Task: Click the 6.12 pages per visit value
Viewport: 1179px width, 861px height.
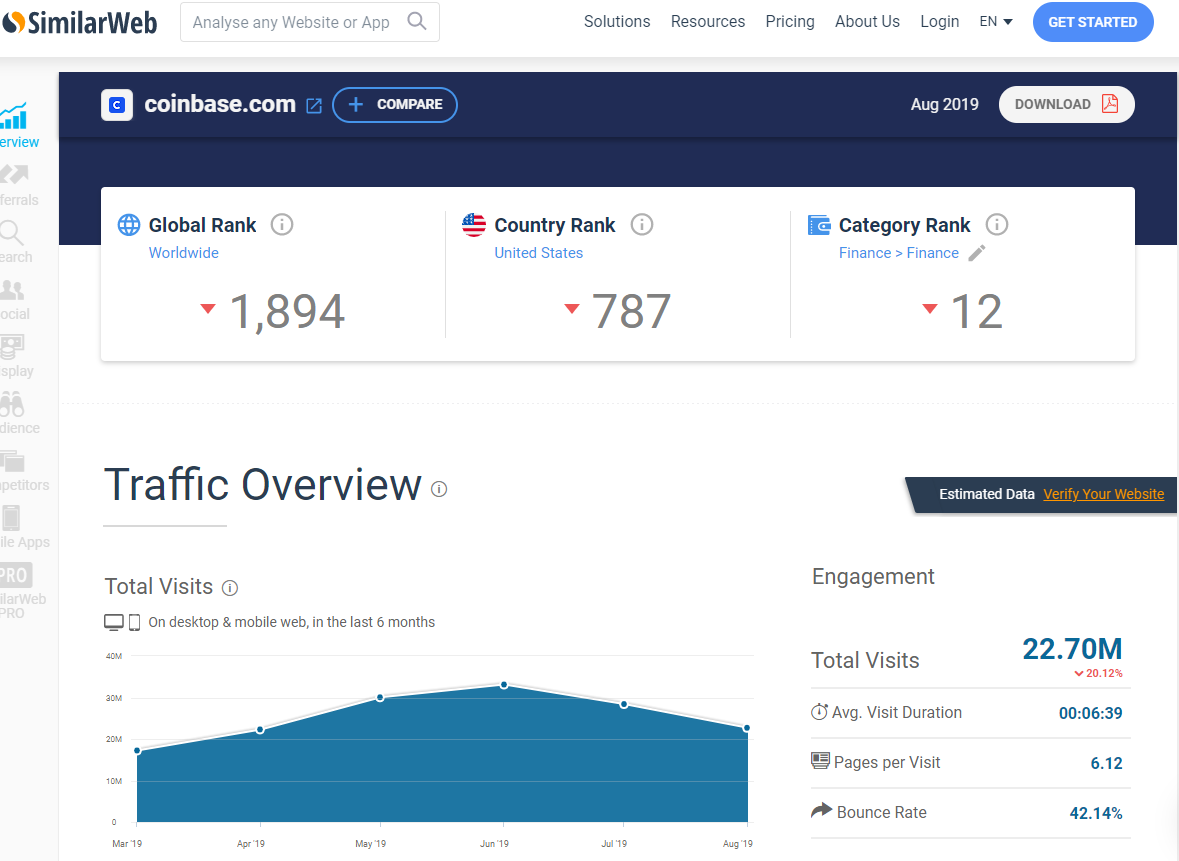Action: coord(1106,763)
